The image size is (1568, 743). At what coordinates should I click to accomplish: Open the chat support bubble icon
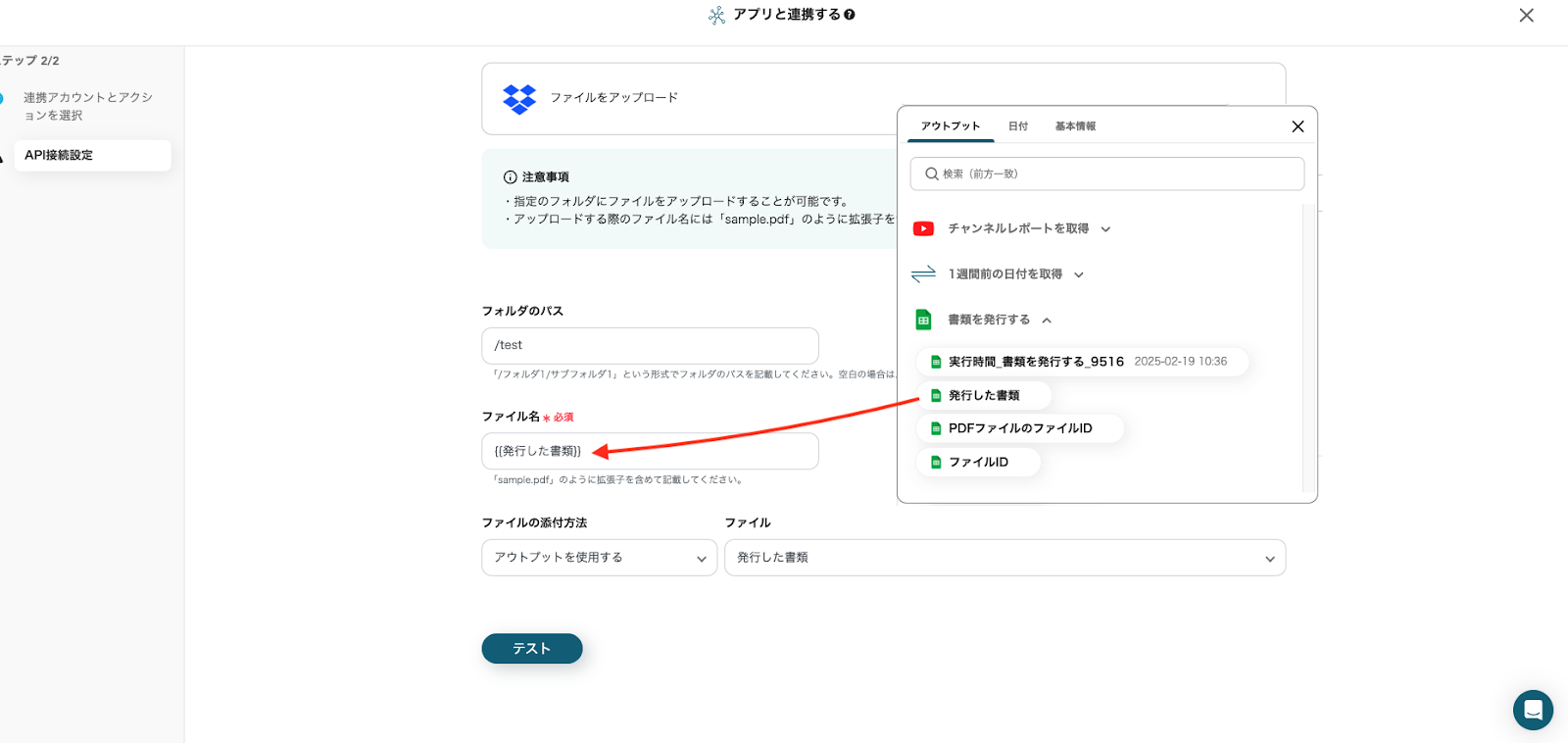pyautogui.click(x=1533, y=710)
